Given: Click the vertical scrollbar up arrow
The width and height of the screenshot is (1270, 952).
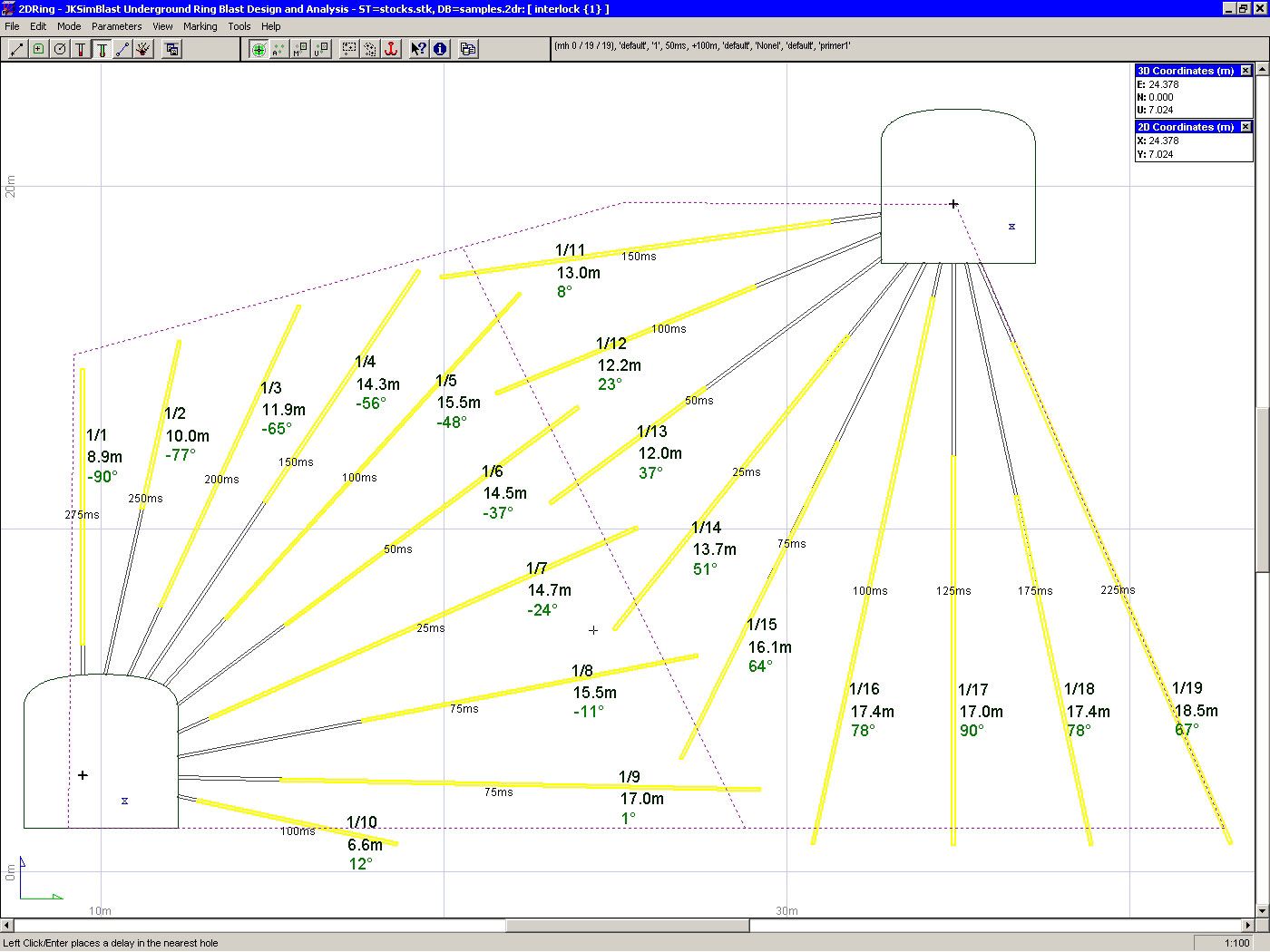Looking at the screenshot, I should pyautogui.click(x=1263, y=69).
